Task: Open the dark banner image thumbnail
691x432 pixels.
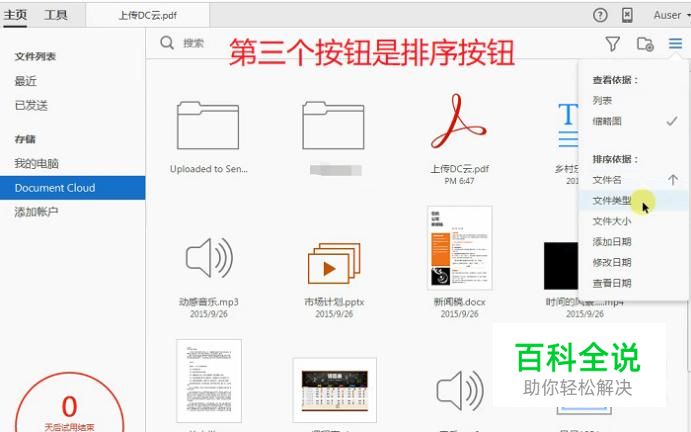Action: pyautogui.click(x=334, y=391)
